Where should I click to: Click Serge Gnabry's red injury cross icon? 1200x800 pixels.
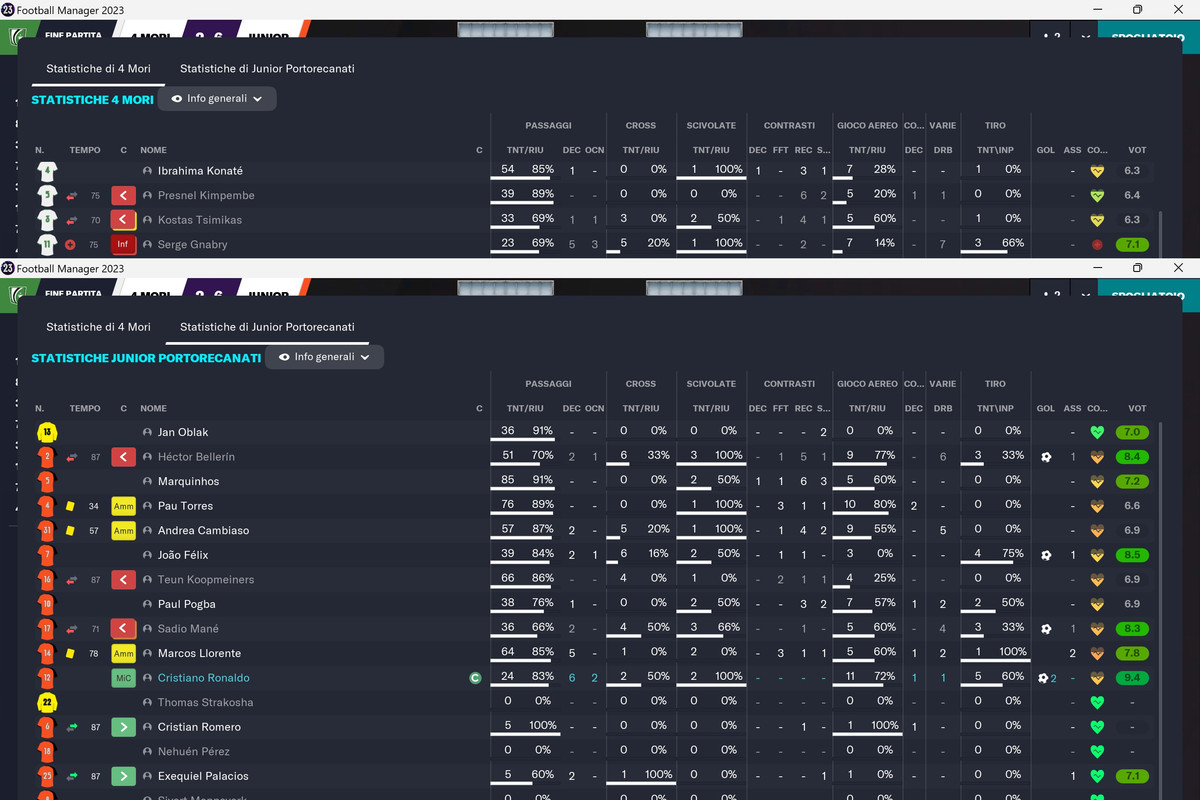(70, 245)
